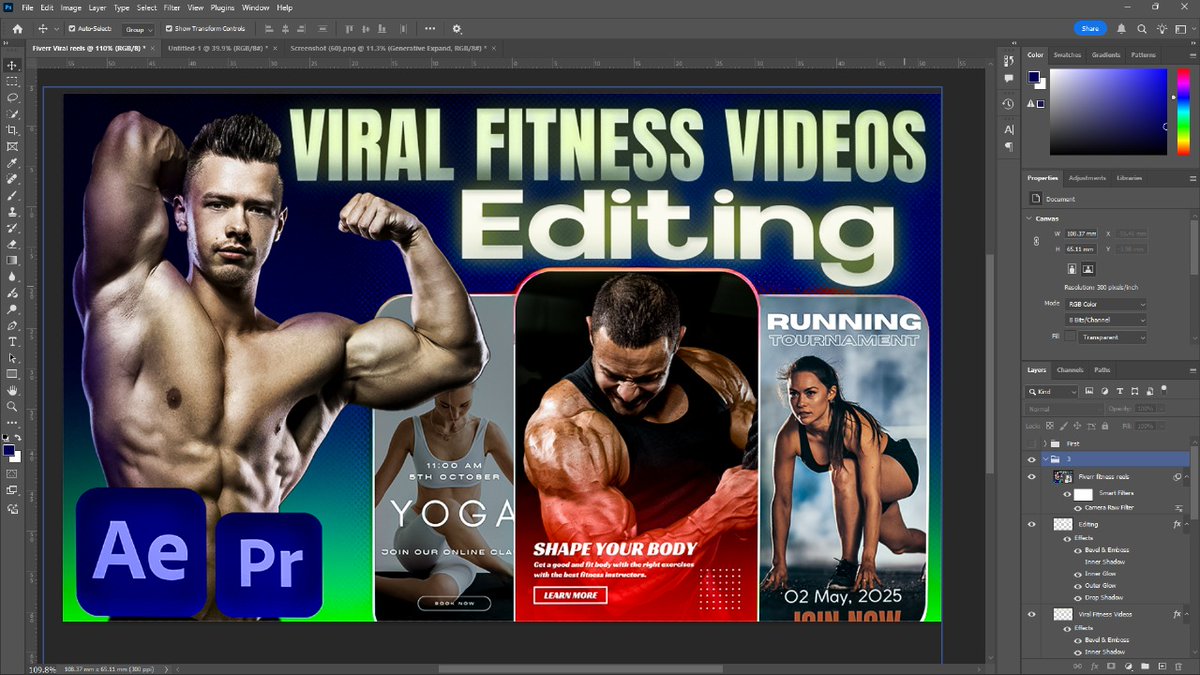This screenshot has width=1200, height=675.
Task: Click the canvas Width input field
Action: coord(1081,233)
